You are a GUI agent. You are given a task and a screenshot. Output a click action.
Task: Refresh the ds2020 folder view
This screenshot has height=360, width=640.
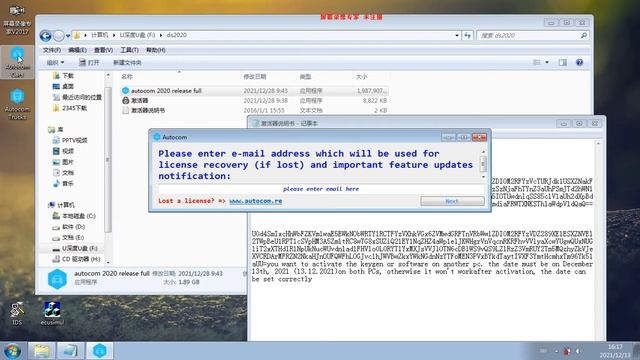tap(468, 36)
